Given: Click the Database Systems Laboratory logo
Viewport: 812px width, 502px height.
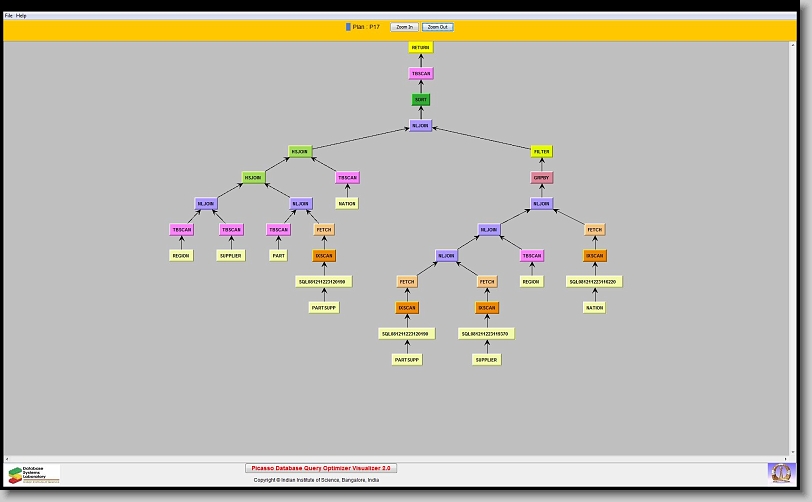Looking at the screenshot, I should 34,474.
